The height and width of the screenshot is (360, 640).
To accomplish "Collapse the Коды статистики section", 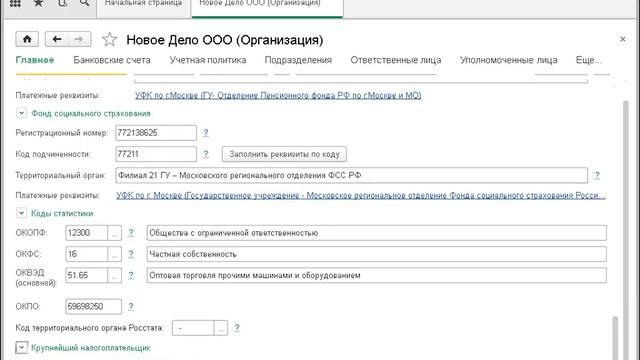I will 21,213.
